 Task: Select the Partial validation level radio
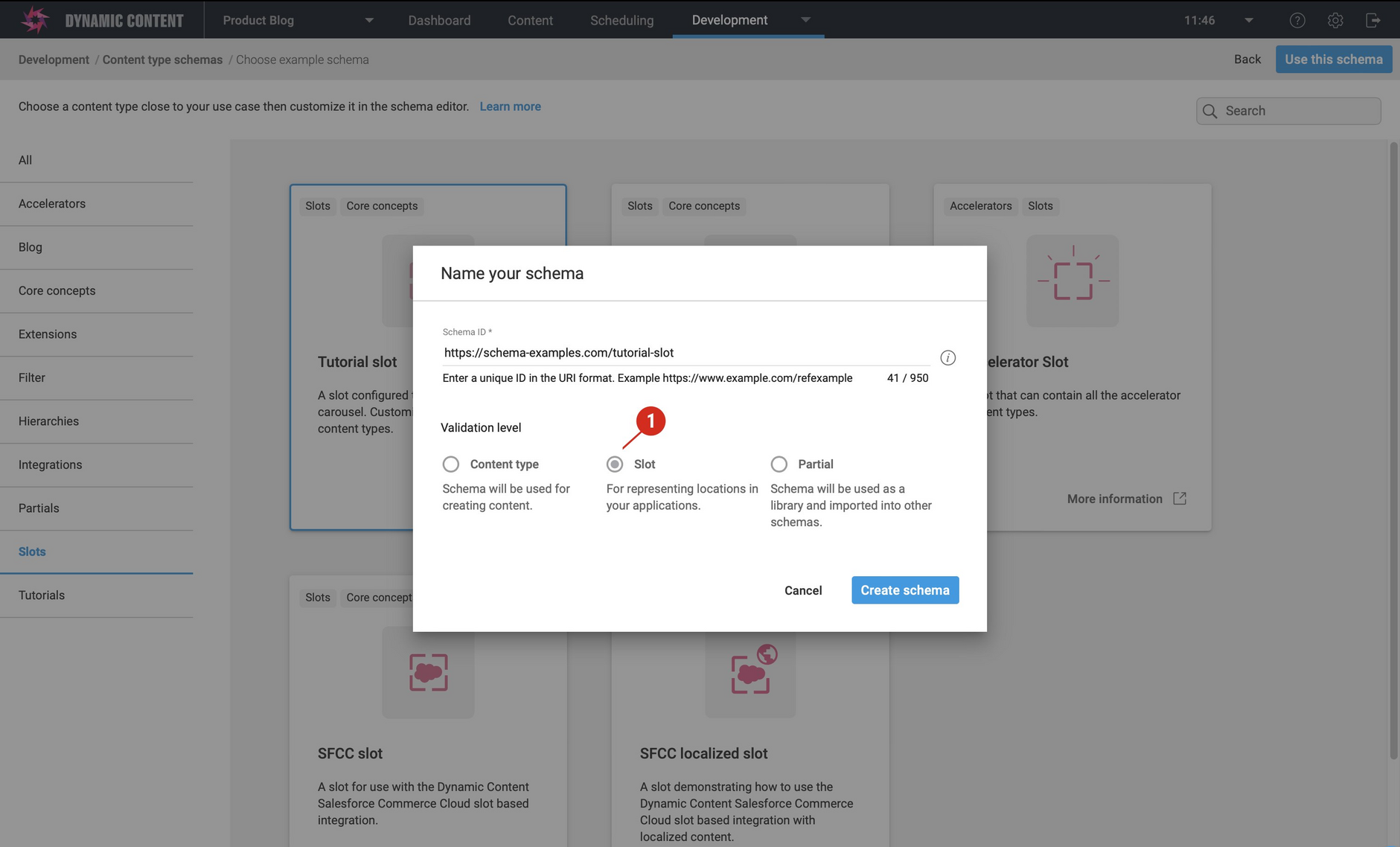(779, 464)
